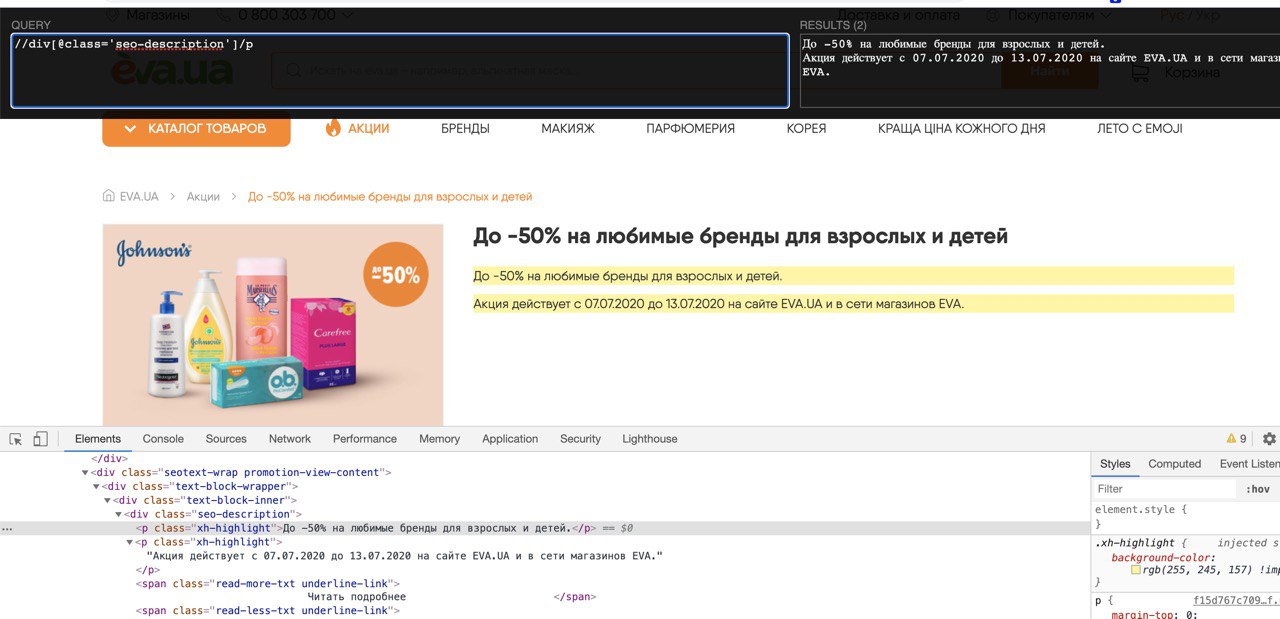Image resolution: width=1280 pixels, height=619 pixels.
Task: Open the БРЕНДЫ menu link
Action: [465, 129]
